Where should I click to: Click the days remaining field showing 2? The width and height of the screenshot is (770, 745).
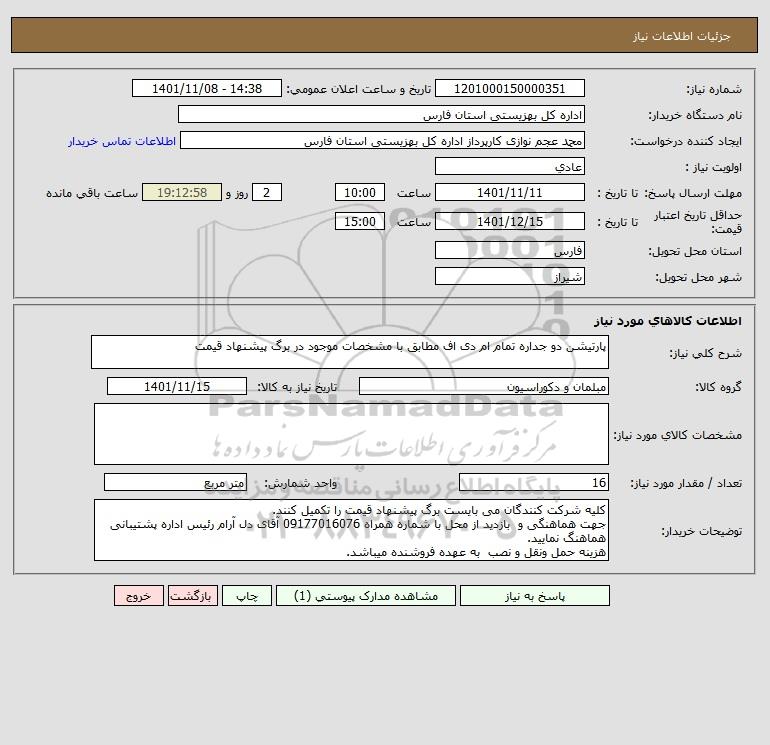(x=267, y=193)
